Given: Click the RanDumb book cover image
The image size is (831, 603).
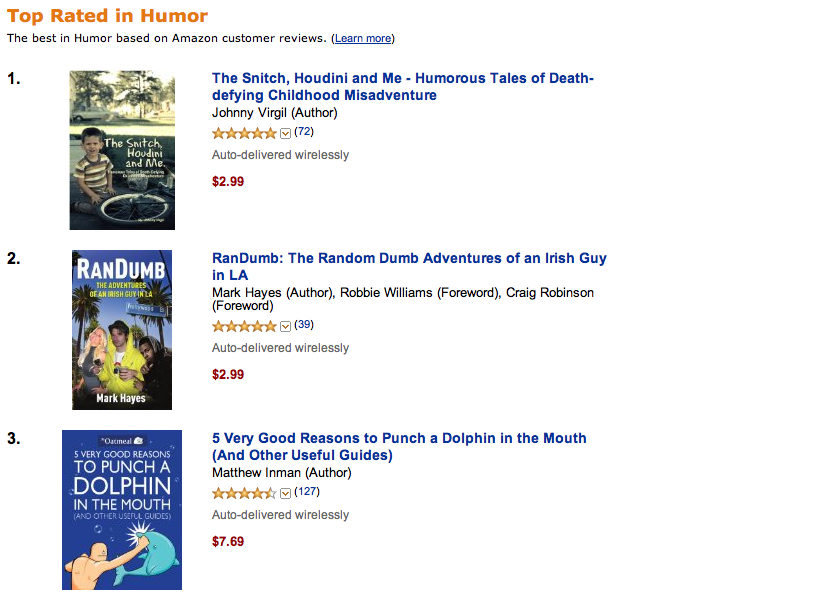Looking at the screenshot, I should click(122, 330).
